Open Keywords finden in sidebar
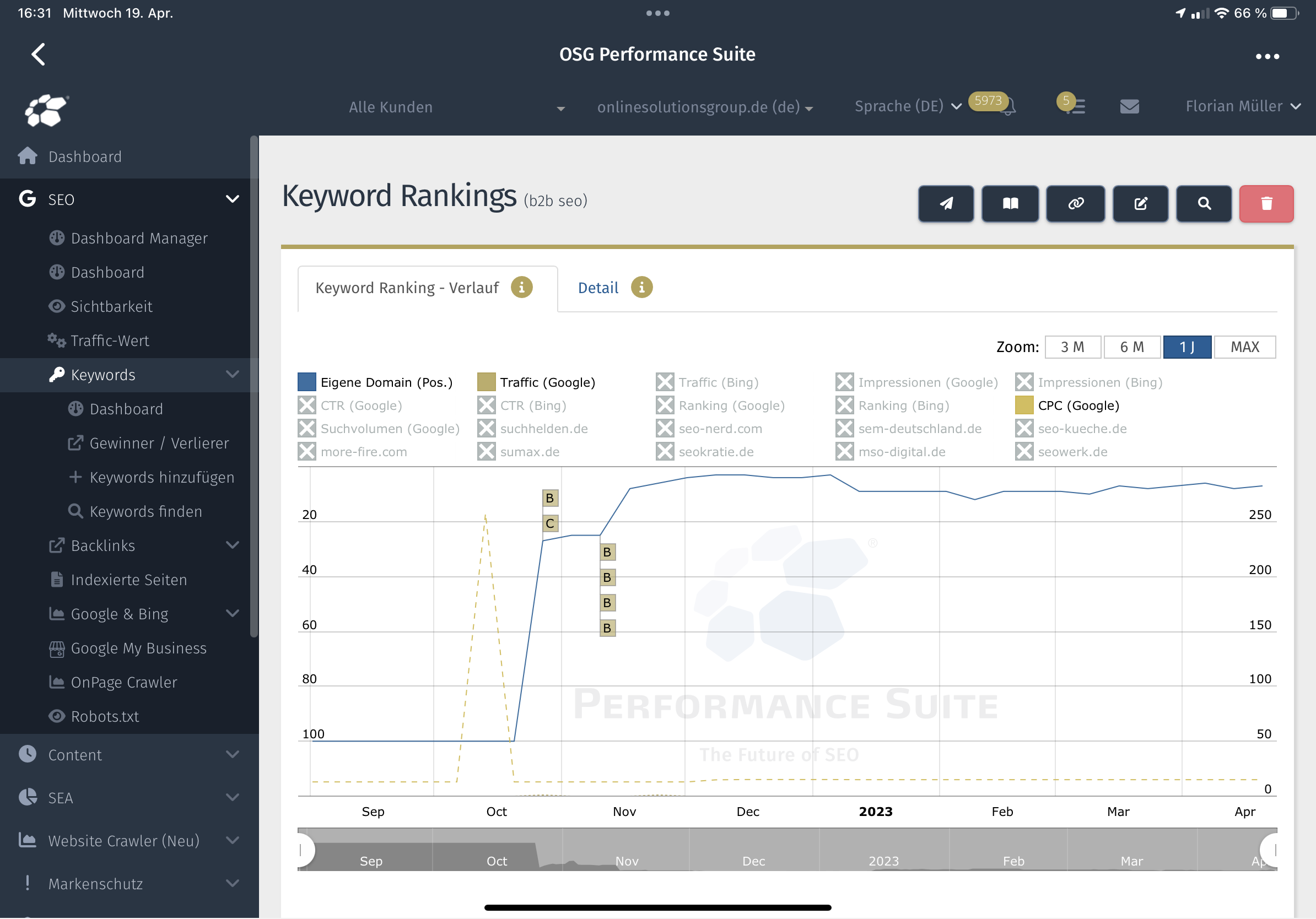Viewport: 1316px width, 919px height. click(125, 512)
